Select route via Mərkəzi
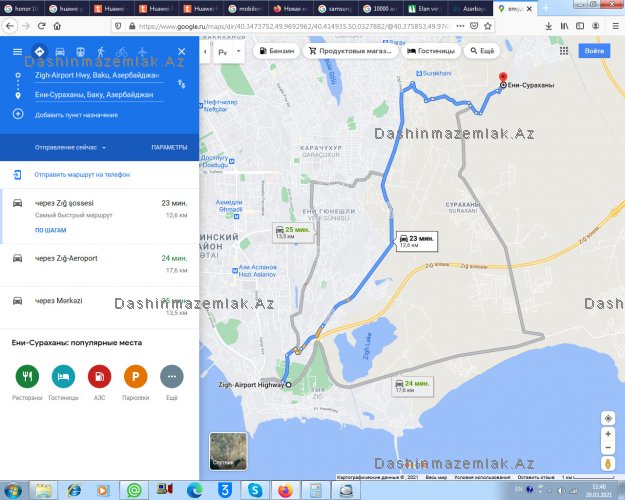Screen dimensions: 625x500 click(100, 307)
